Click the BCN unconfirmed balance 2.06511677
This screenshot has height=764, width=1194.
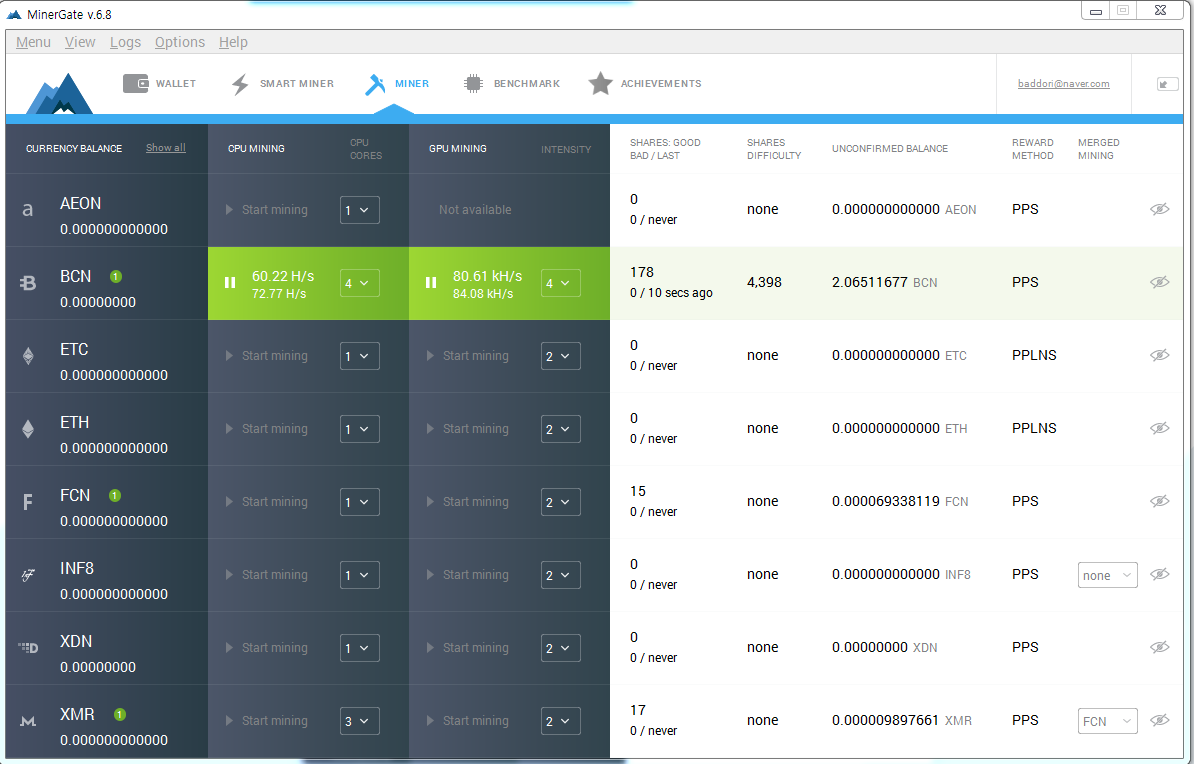(x=870, y=283)
